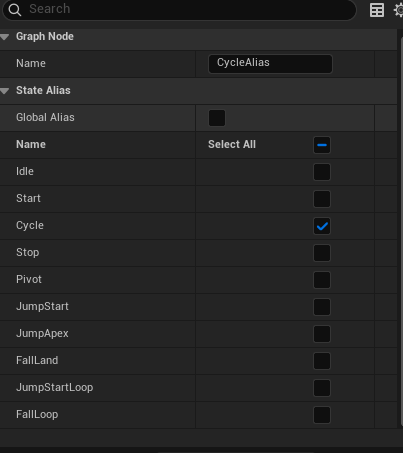Image resolution: width=403 pixels, height=453 pixels.
Task: Uncheck the Cycle state checkbox
Action: [x=322, y=226]
